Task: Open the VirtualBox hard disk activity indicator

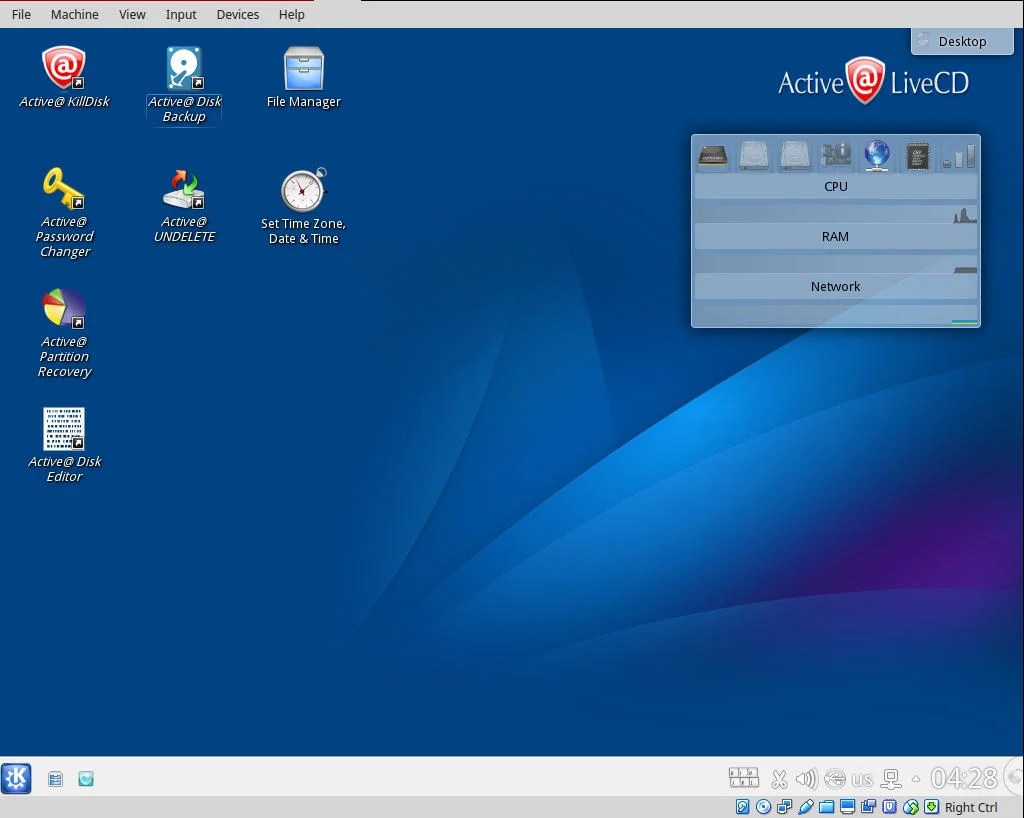Action: click(743, 807)
